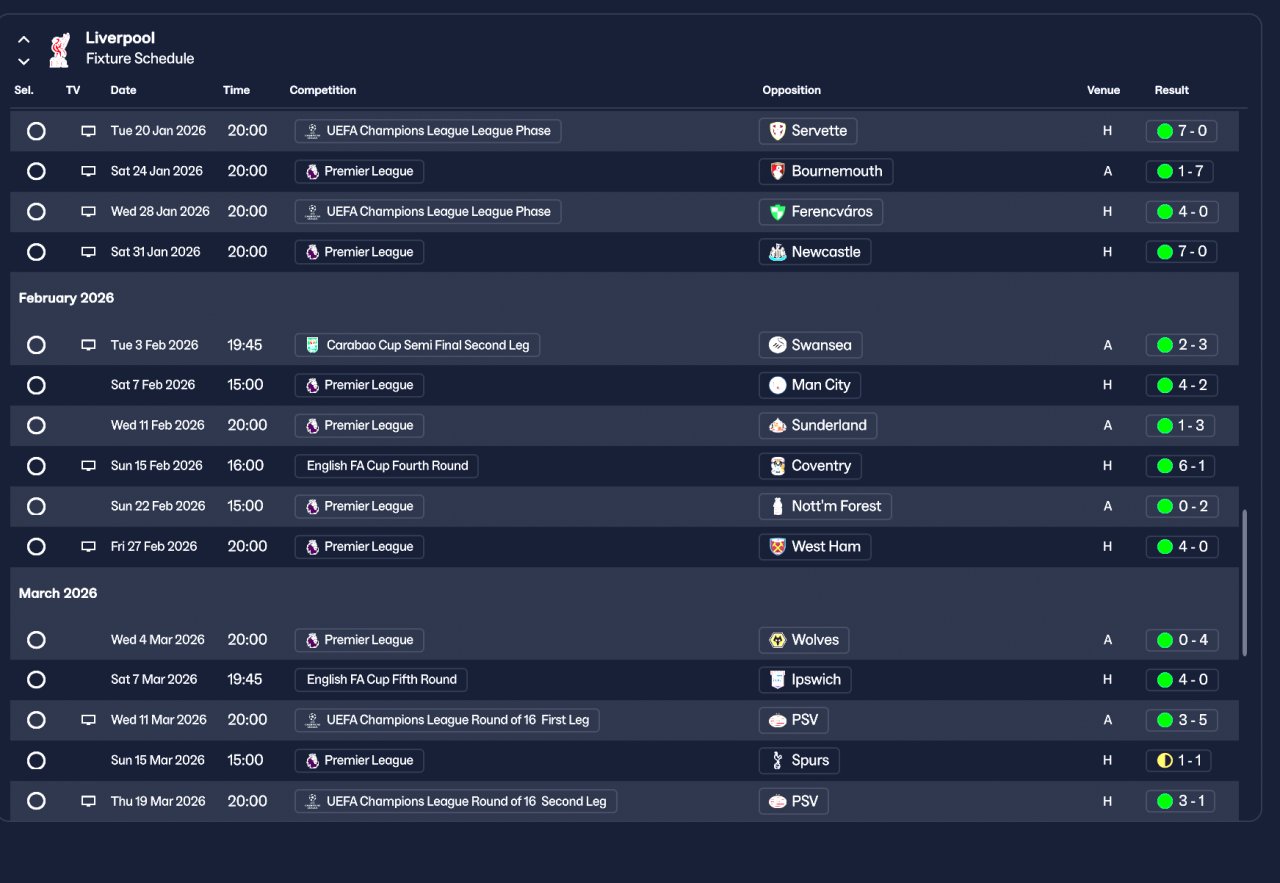The image size is (1280, 883).
Task: Click the TV icon on the Swansea row
Action: pyautogui.click(x=88, y=345)
